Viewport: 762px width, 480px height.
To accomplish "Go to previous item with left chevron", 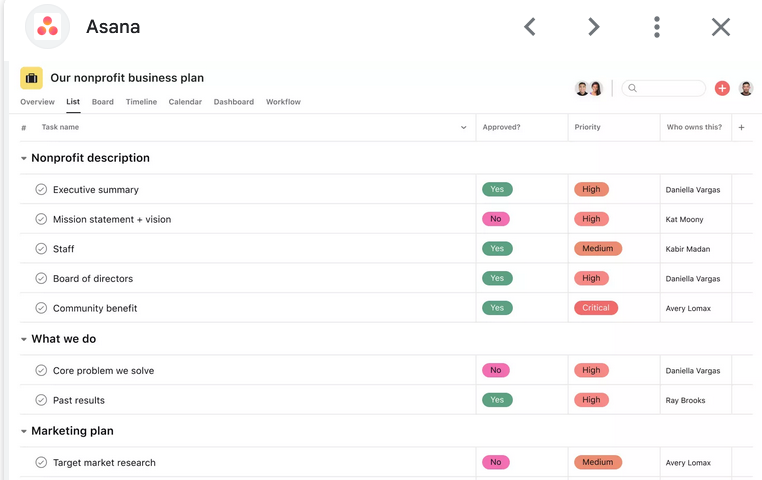I will pos(530,27).
